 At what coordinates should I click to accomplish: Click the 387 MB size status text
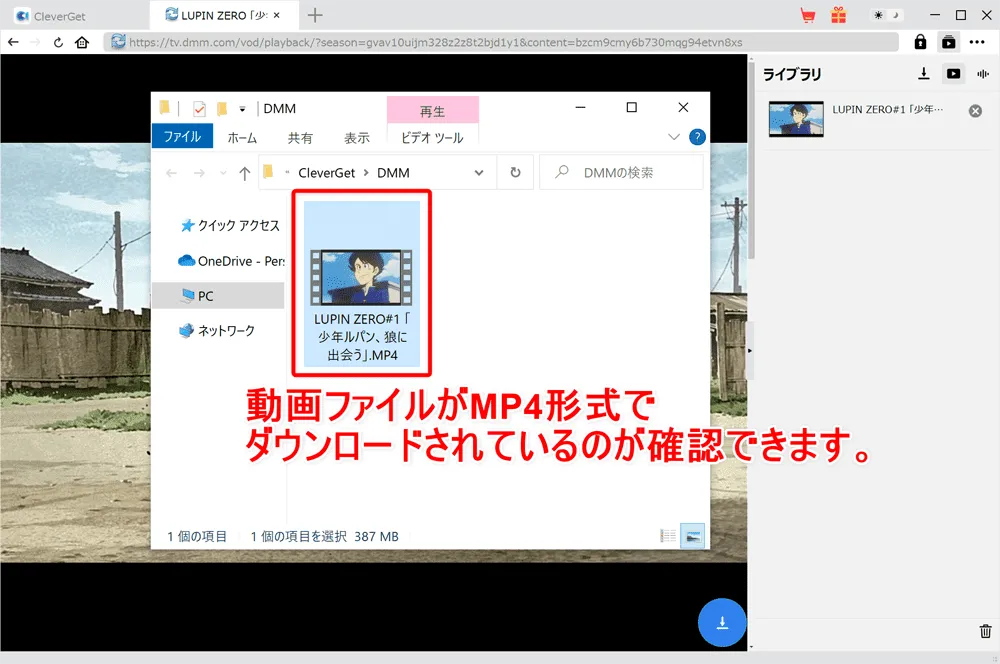pos(376,536)
